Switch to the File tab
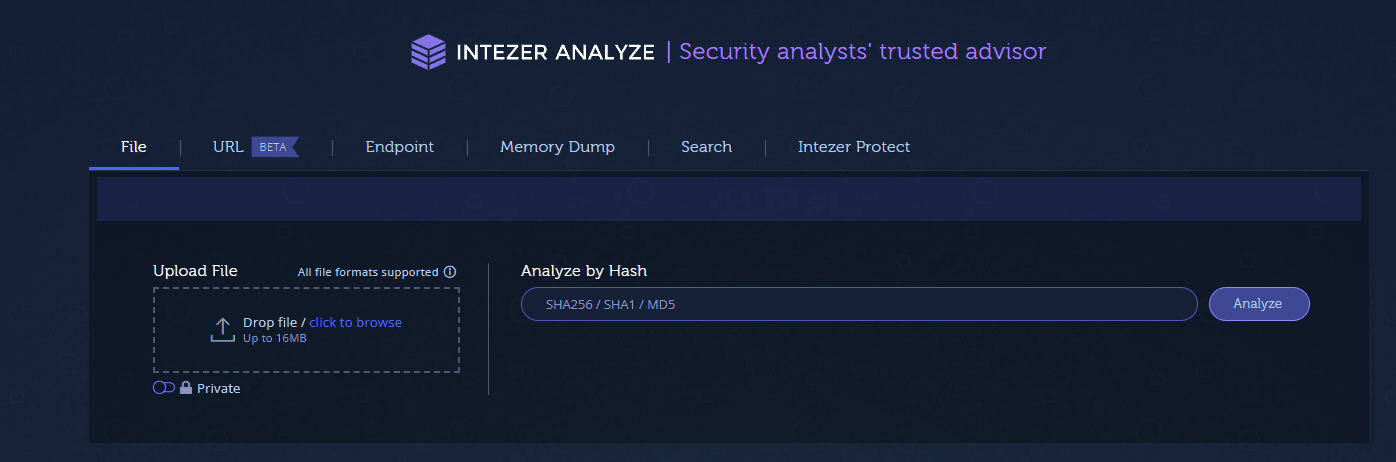Image resolution: width=1396 pixels, height=462 pixels. [134, 147]
